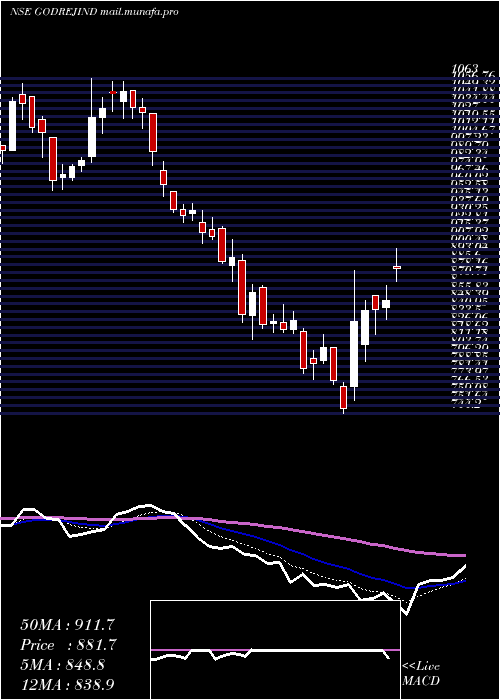Screen dimensions: 500x700
Task: Click the rightmost small red candle
Action: click(x=397, y=267)
